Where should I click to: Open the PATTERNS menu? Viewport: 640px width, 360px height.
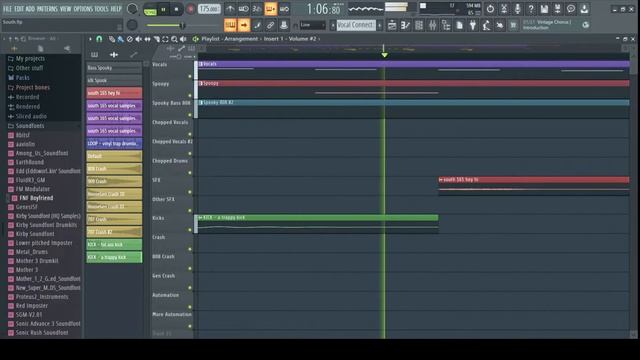(47, 9)
